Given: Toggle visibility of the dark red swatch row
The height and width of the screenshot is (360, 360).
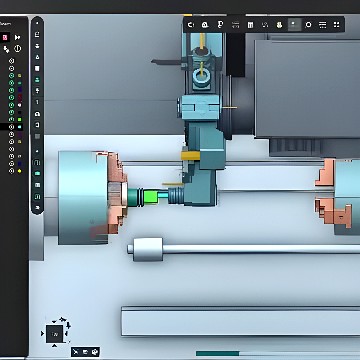Looking at the screenshot, I should point(11,97).
